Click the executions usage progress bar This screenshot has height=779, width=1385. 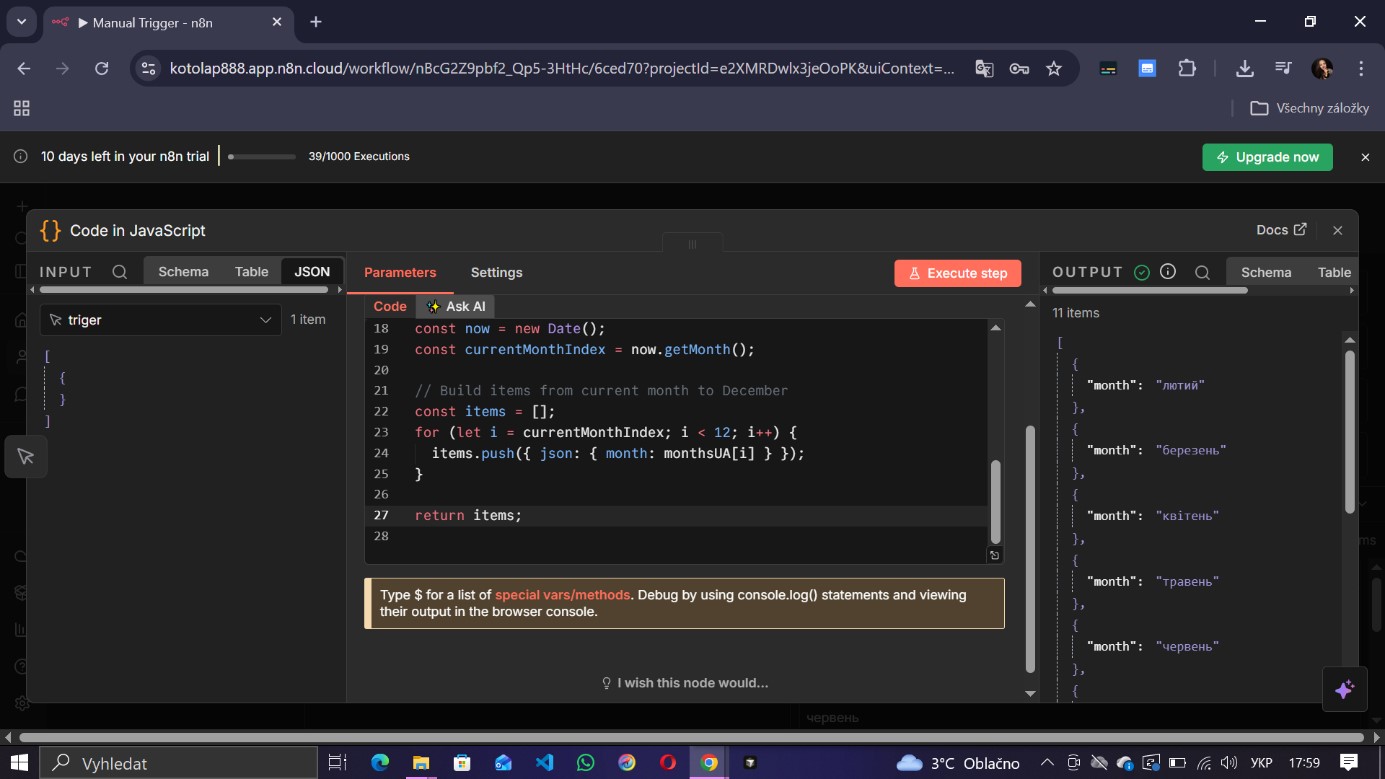[x=262, y=156]
